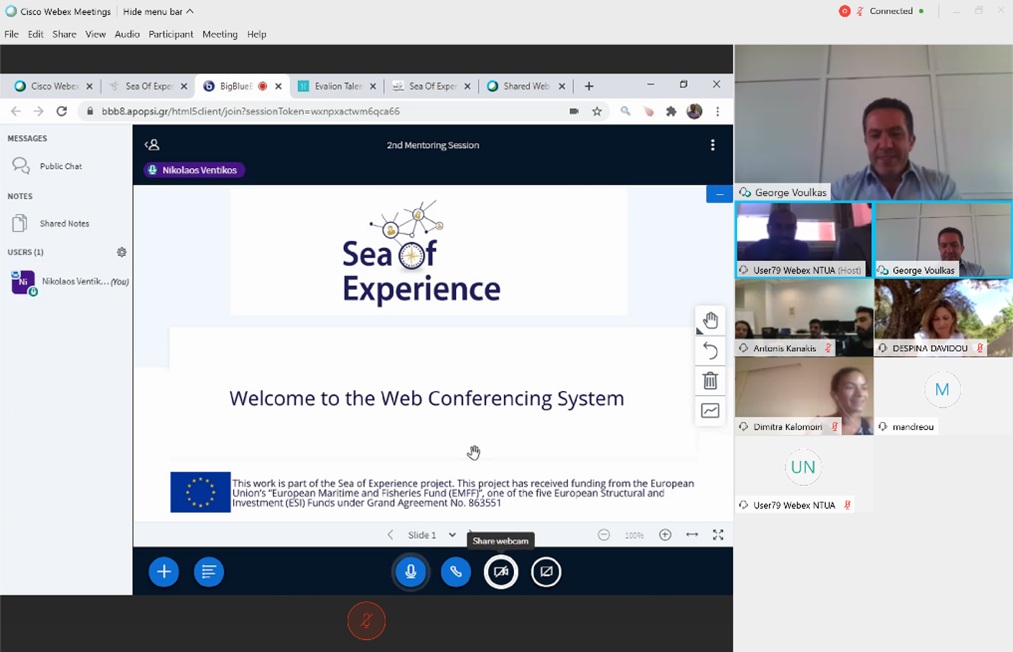Bookmark this page with the star icon
Image resolution: width=1013 pixels, height=652 pixels.
pyautogui.click(x=597, y=111)
